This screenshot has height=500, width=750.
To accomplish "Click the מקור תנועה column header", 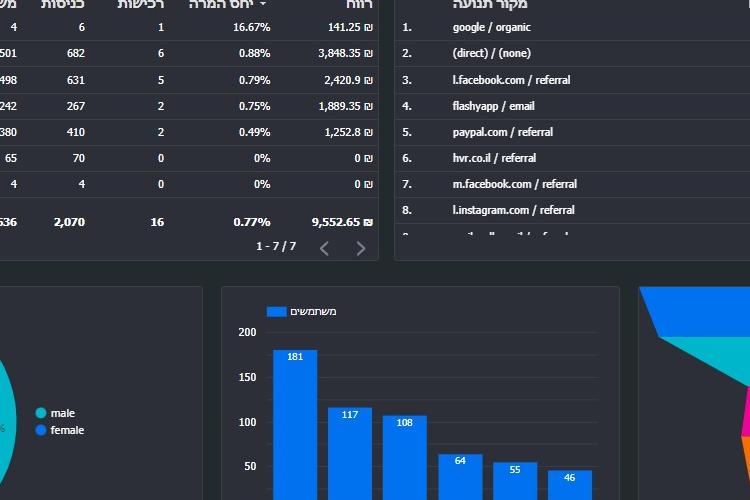I will point(490,5).
